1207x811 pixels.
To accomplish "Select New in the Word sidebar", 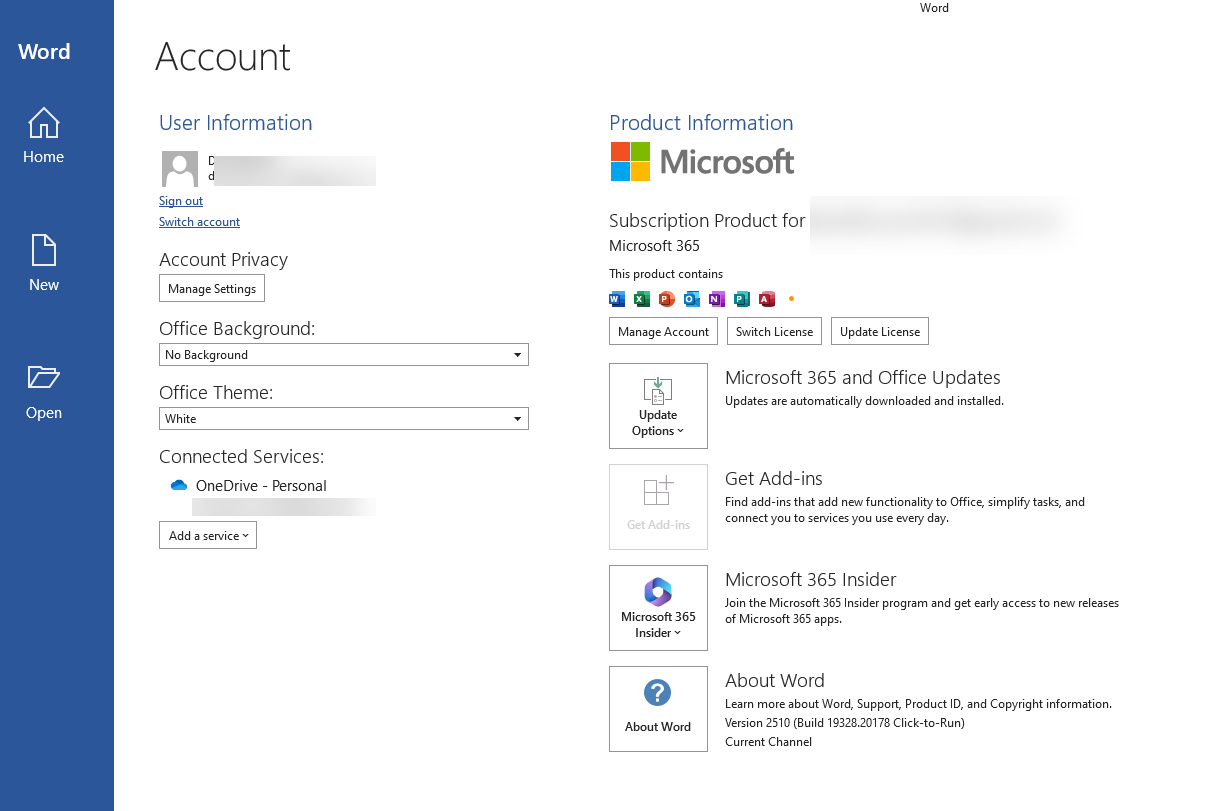I will [44, 264].
